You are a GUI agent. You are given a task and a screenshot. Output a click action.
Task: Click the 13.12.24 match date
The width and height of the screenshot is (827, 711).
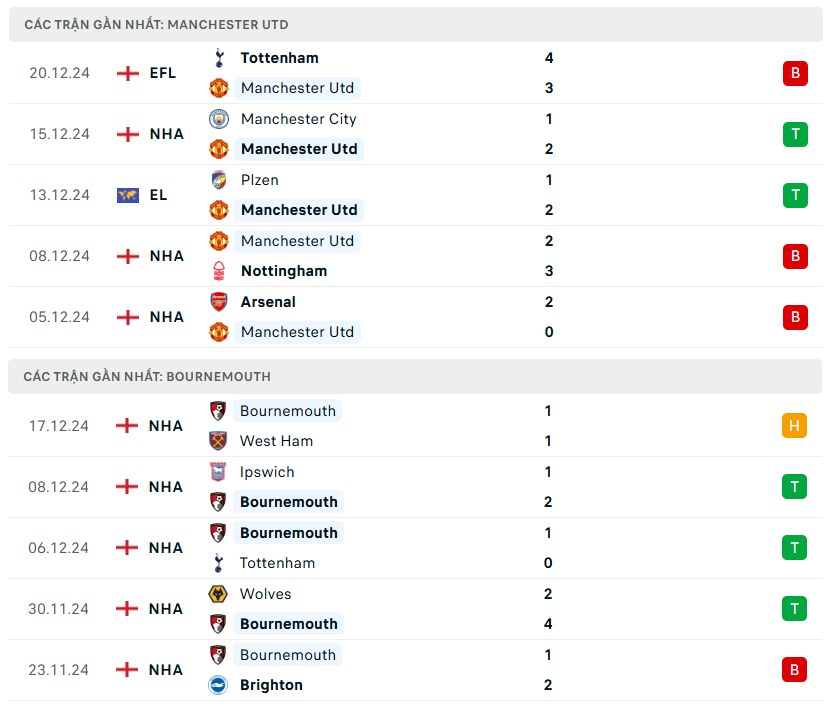pos(59,195)
